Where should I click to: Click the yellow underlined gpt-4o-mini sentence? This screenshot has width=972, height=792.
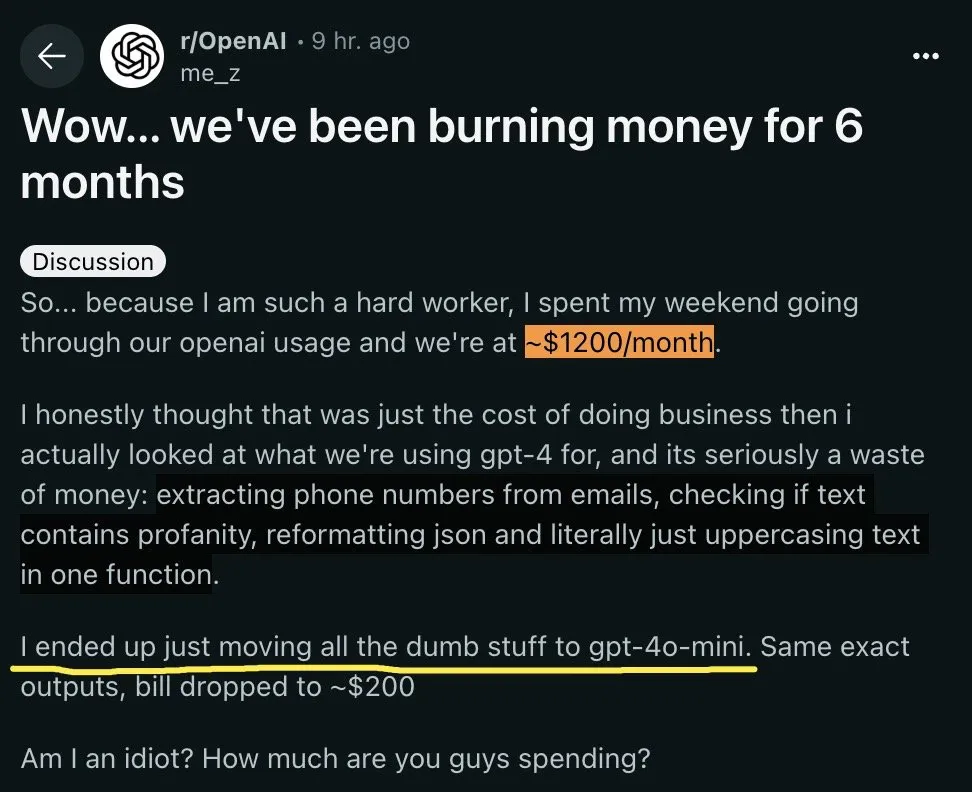tap(386, 647)
